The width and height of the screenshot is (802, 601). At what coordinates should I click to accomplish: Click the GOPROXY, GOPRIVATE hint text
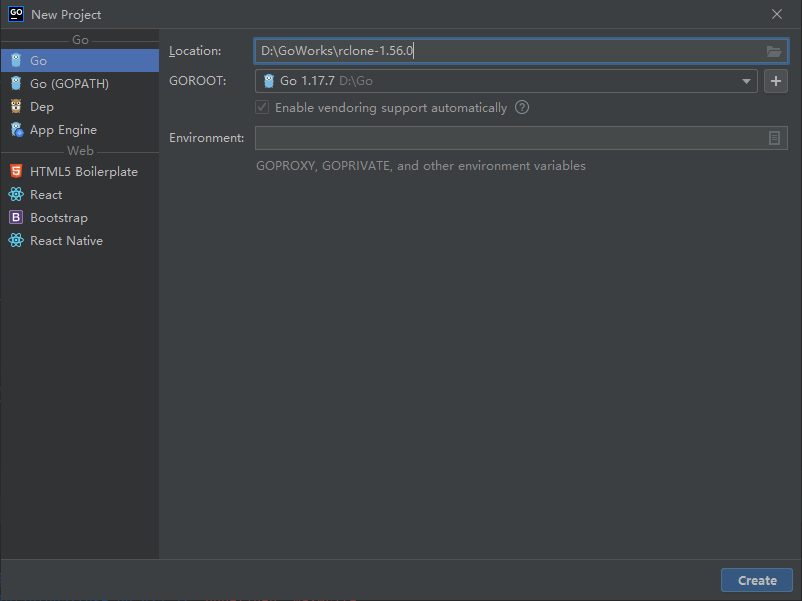[x=421, y=166]
